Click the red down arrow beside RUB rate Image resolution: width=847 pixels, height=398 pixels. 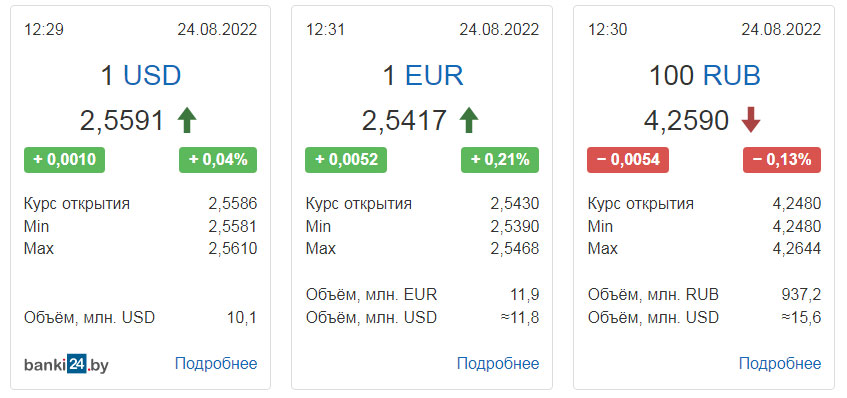(751, 120)
